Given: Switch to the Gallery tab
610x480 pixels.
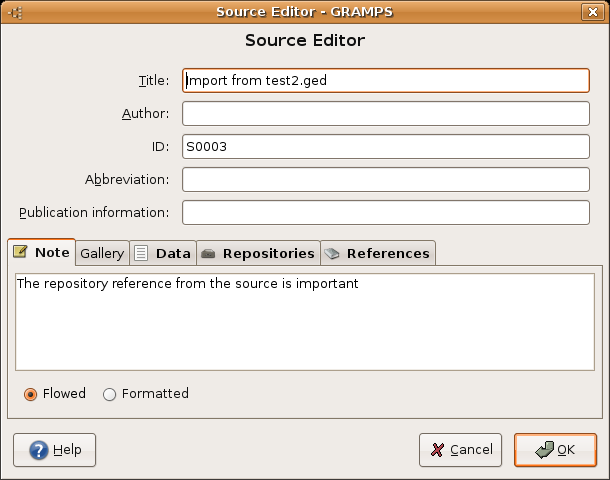Looking at the screenshot, I should point(102,254).
